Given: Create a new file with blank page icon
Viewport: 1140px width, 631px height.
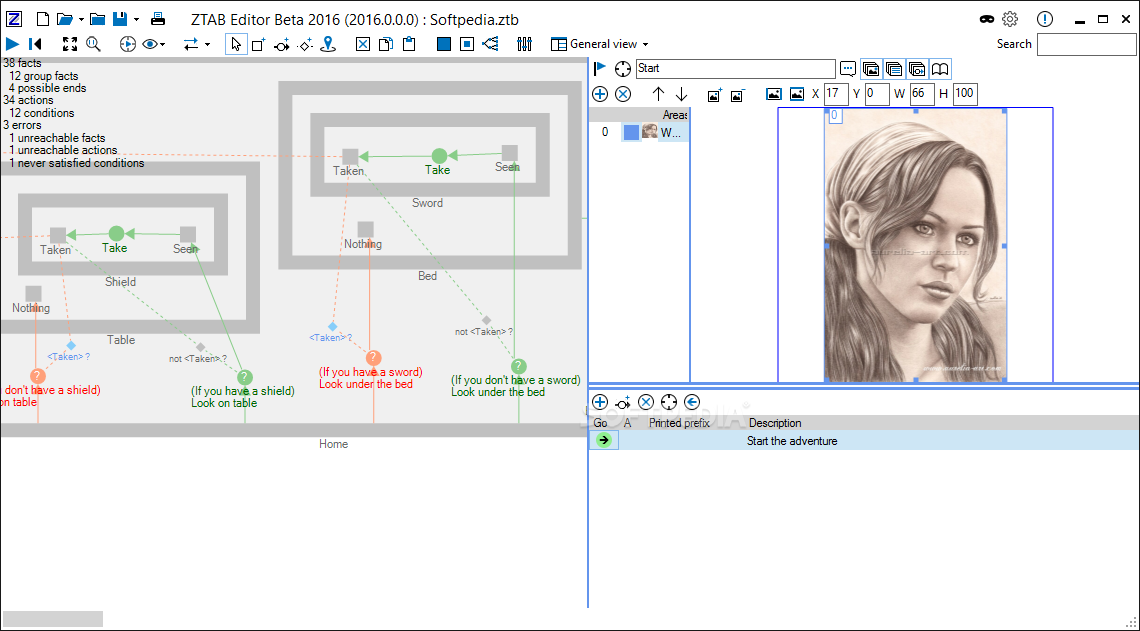Looking at the screenshot, I should pos(43,20).
